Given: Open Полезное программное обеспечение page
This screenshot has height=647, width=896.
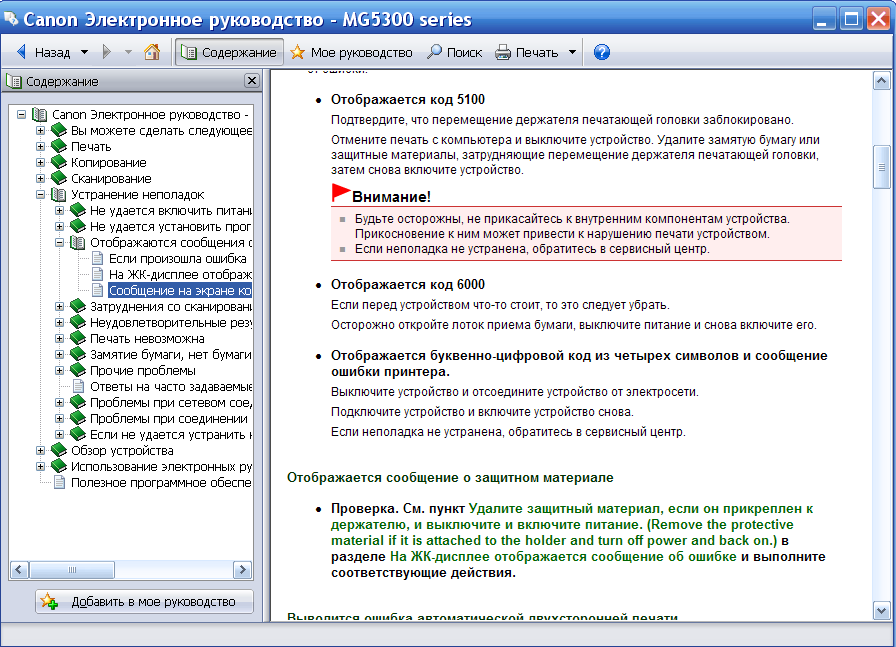Looking at the screenshot, I should click(161, 482).
